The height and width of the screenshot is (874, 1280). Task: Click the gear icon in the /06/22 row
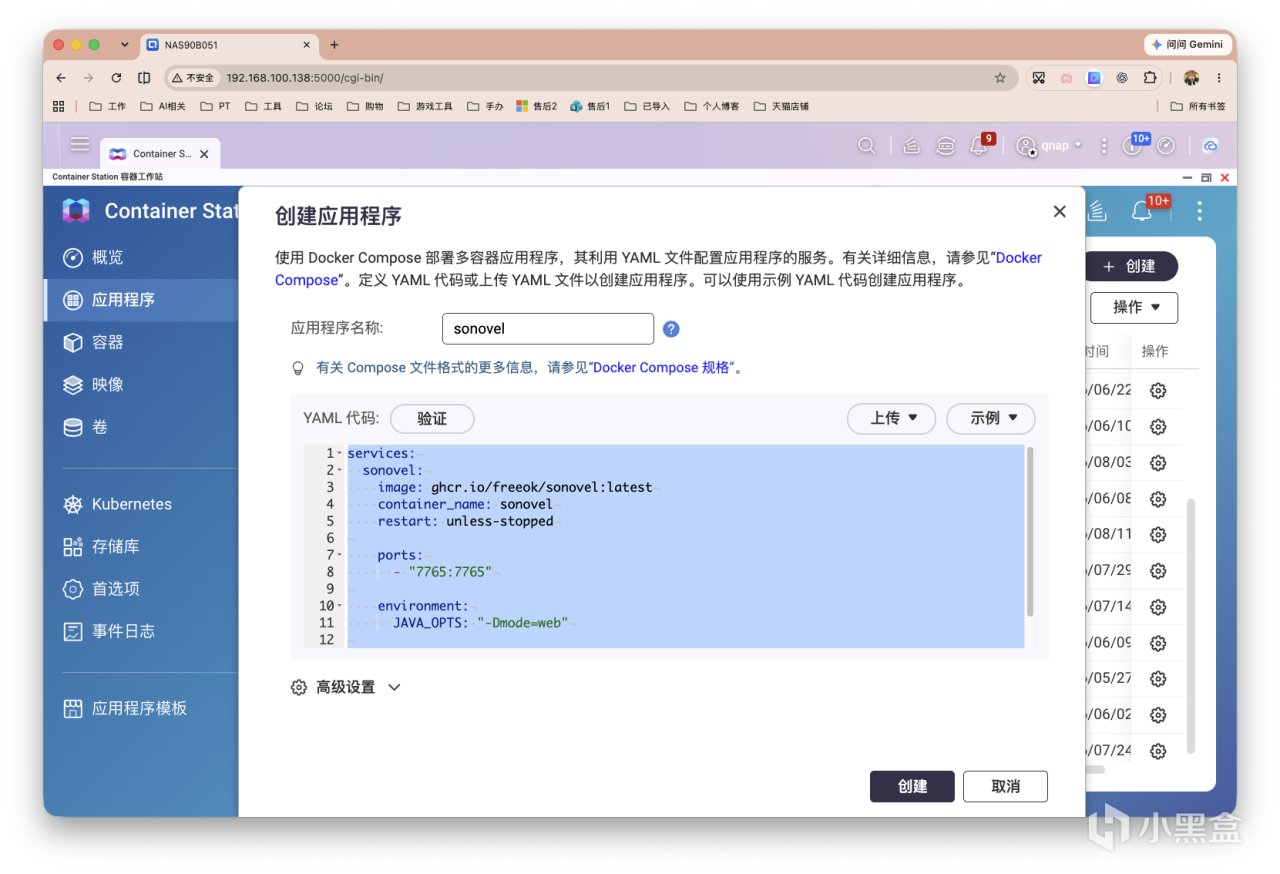1158,391
